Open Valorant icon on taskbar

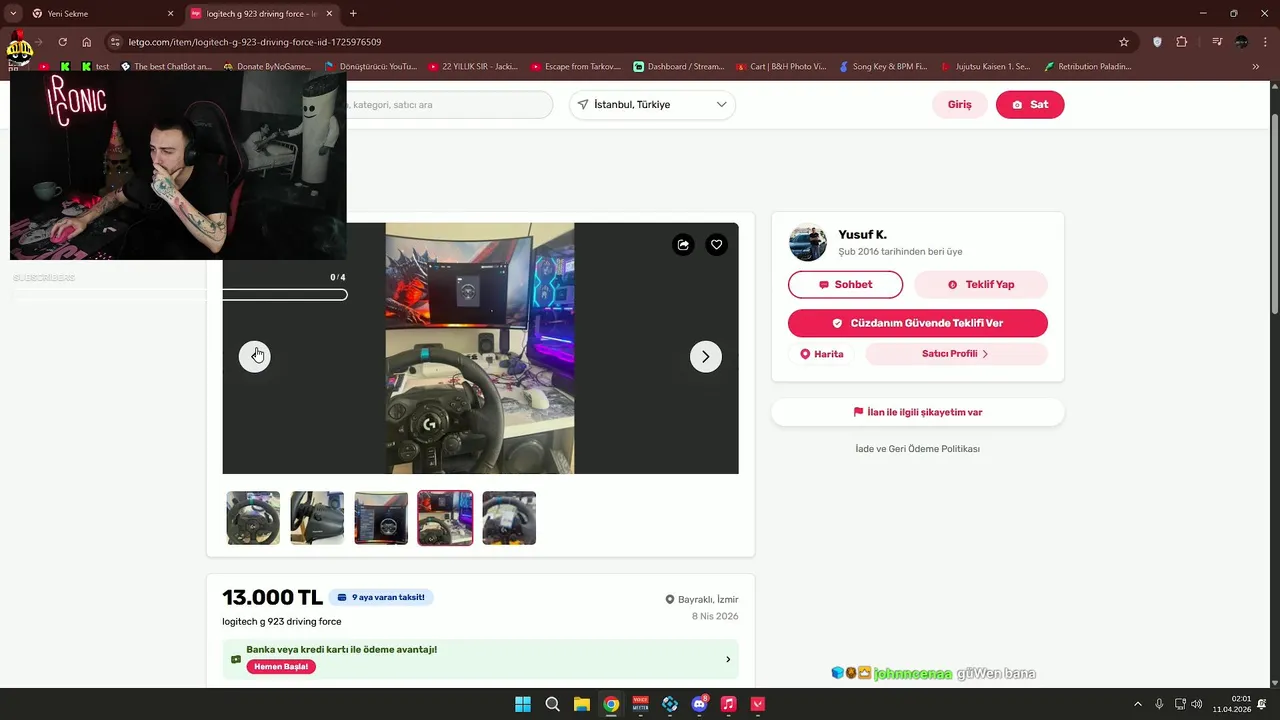(758, 704)
